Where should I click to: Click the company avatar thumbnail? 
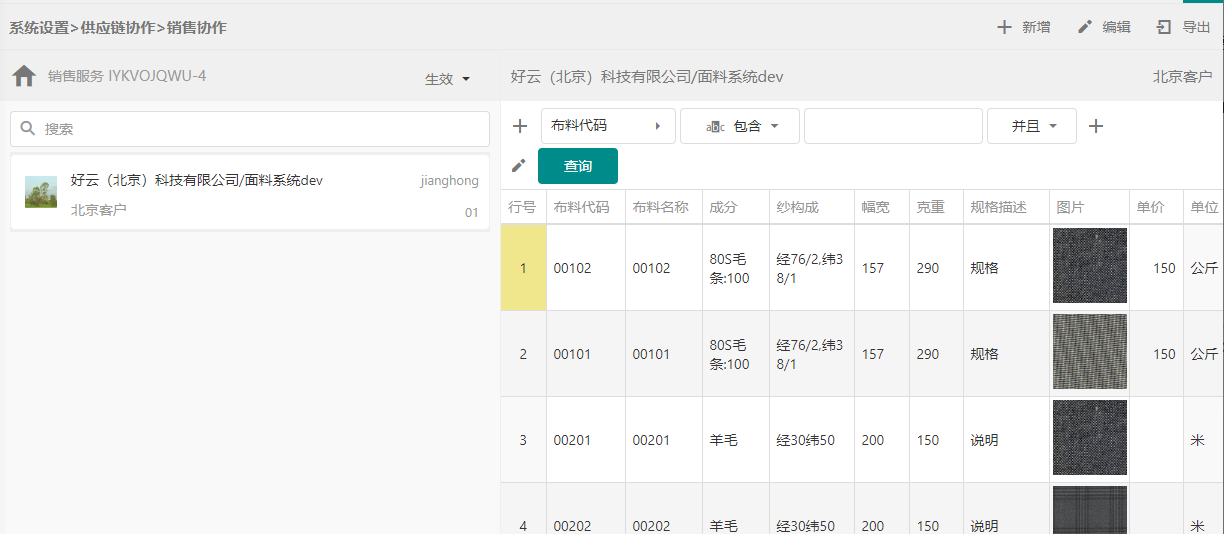(x=41, y=192)
